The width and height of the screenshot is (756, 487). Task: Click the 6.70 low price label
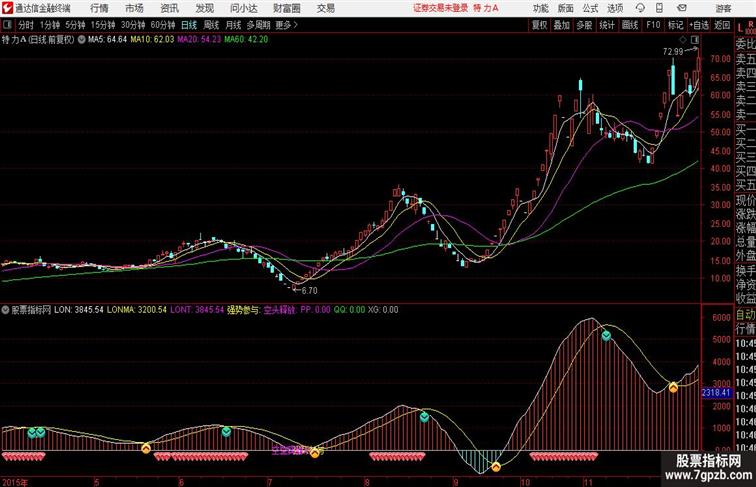pos(309,291)
